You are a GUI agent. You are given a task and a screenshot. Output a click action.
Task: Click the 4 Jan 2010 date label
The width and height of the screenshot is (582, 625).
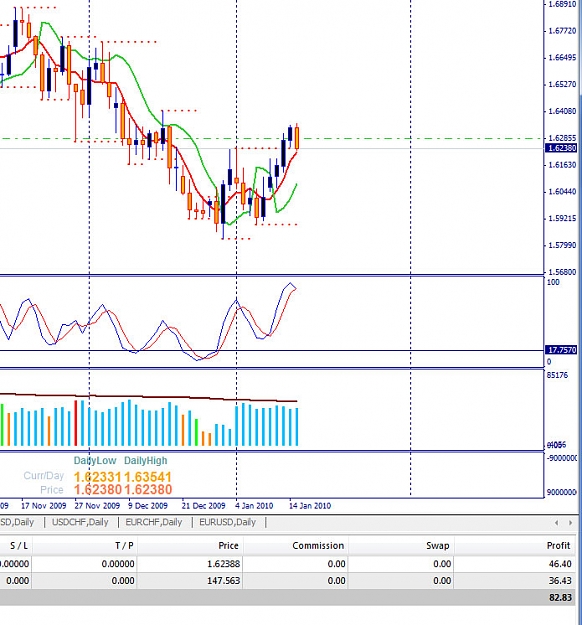point(254,506)
